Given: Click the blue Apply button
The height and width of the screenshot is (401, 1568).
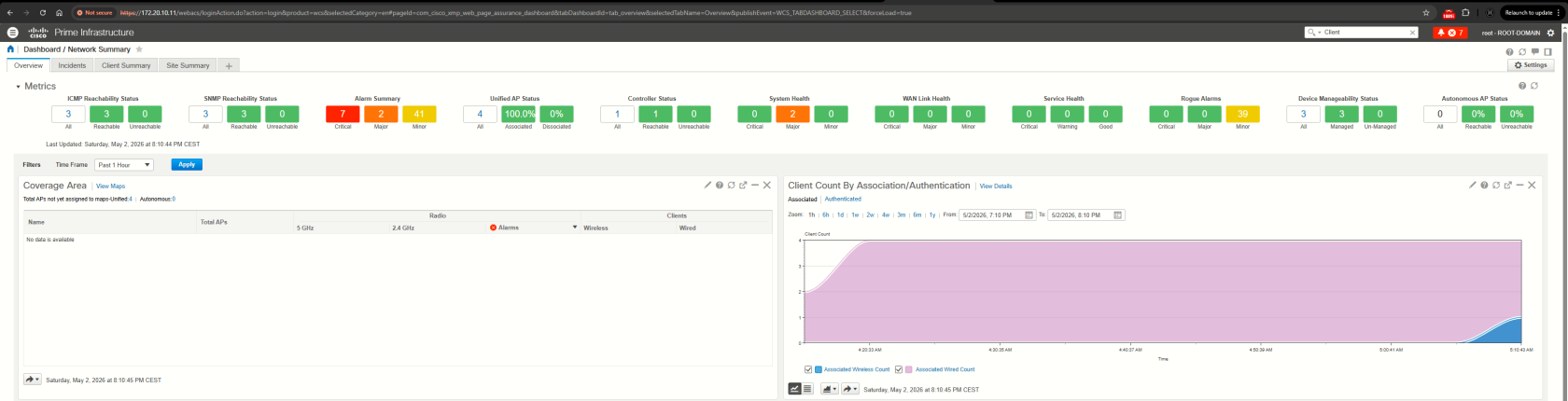Looking at the screenshot, I should pyautogui.click(x=187, y=164).
